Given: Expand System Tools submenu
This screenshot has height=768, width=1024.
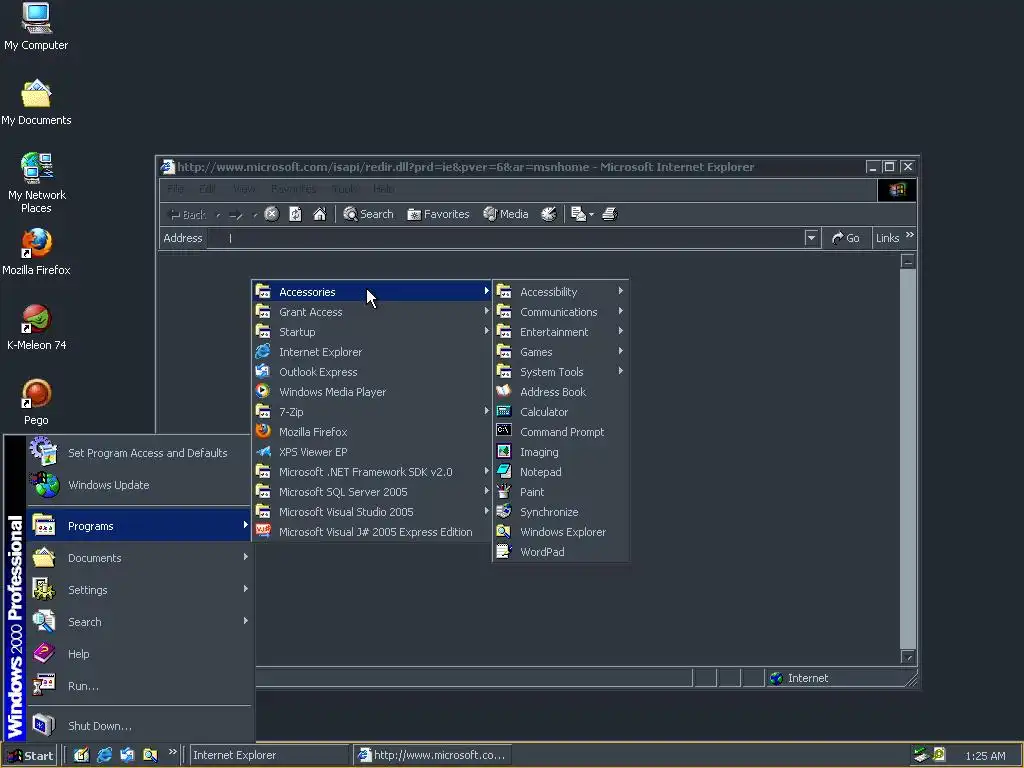Looking at the screenshot, I should click(560, 372).
